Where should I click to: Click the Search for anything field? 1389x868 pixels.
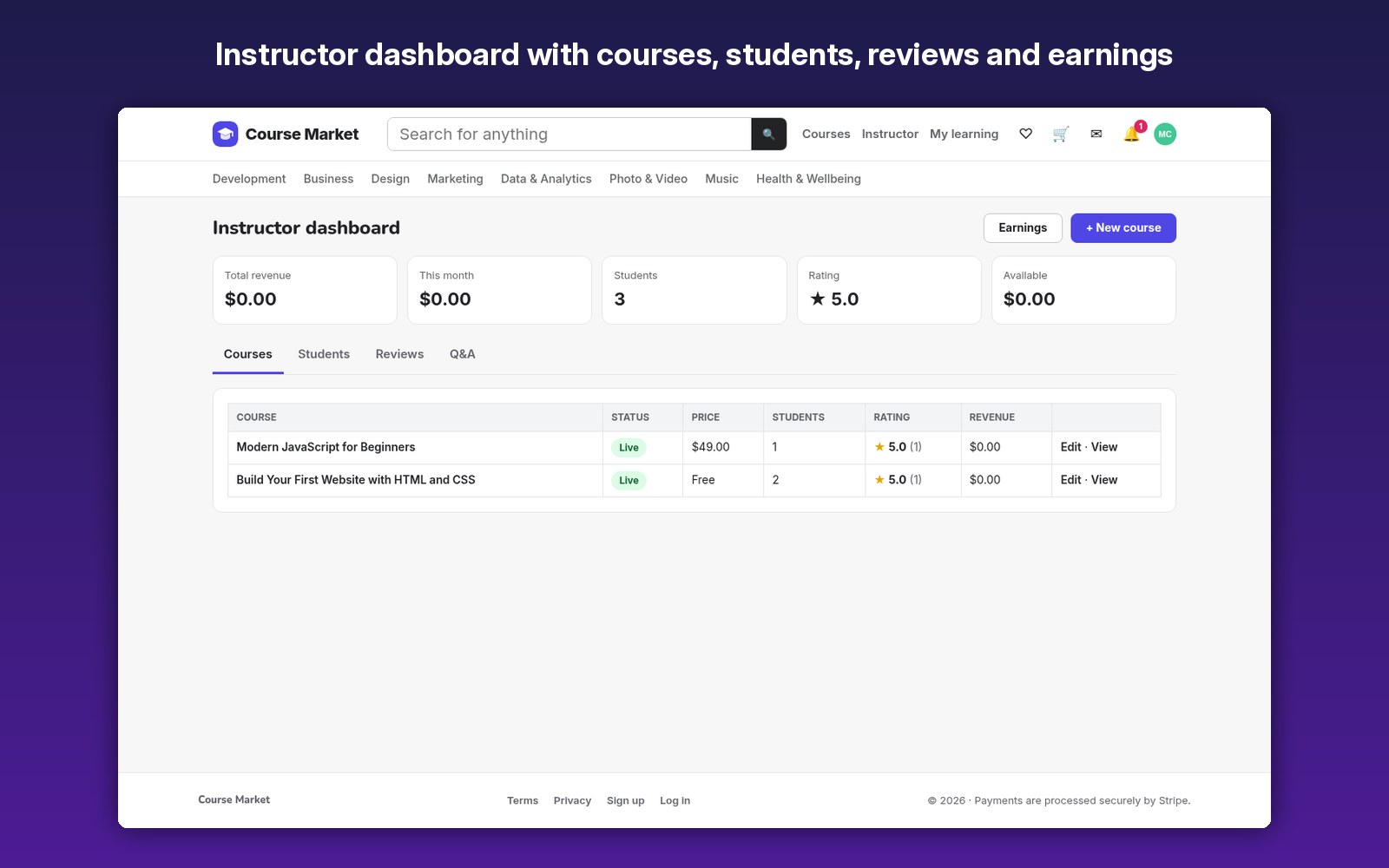point(569,134)
